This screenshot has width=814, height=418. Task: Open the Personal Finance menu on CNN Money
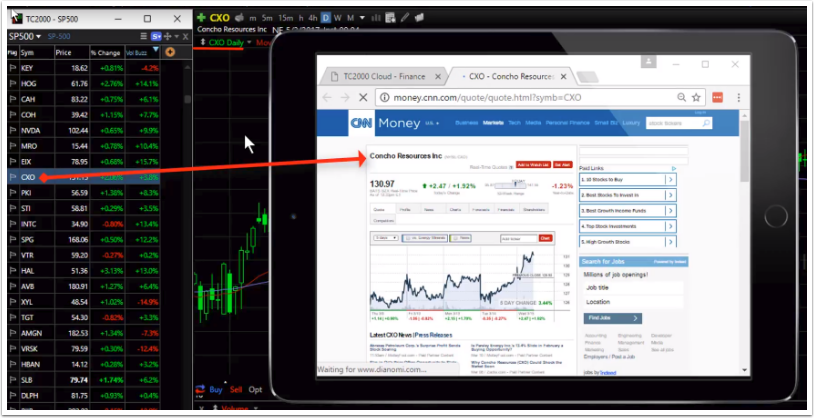(x=567, y=123)
